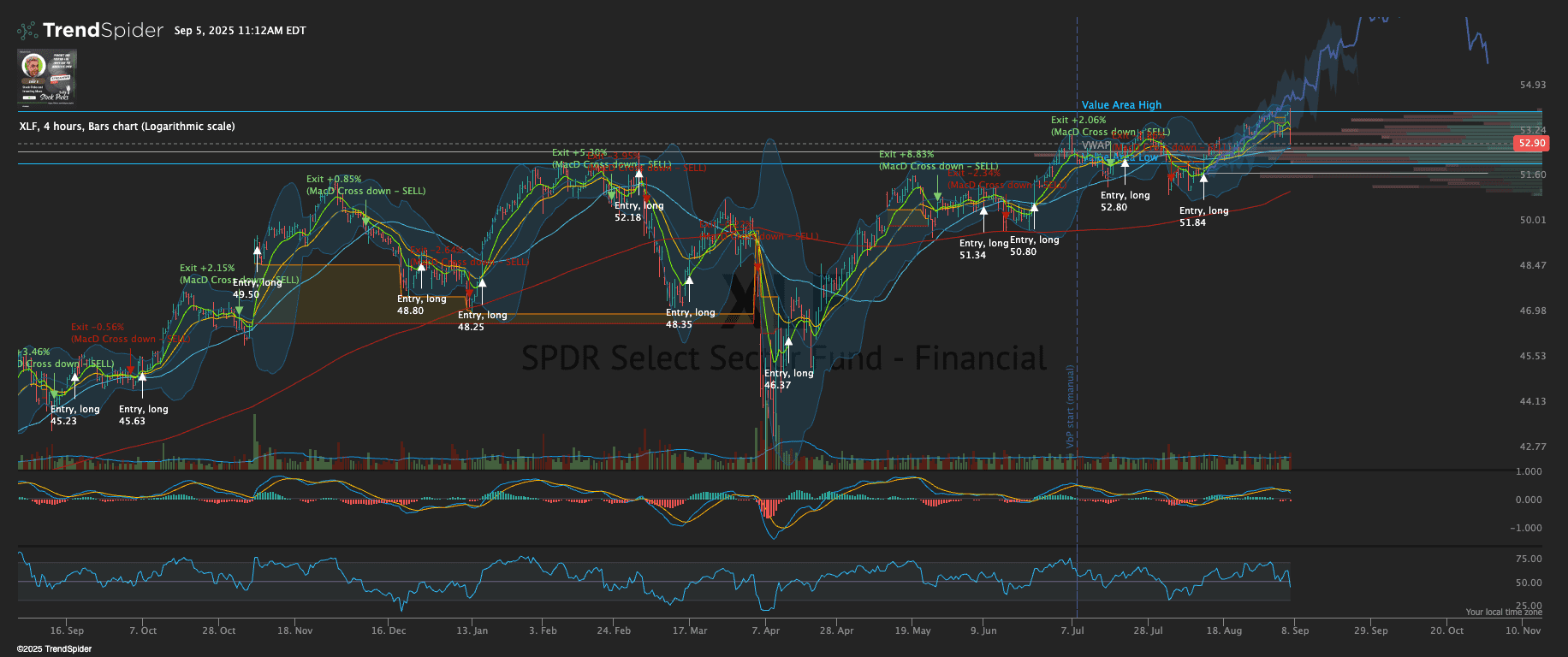This screenshot has width=1568, height=657.
Task: Click the 44.13 price axis label
Action: (x=1533, y=401)
